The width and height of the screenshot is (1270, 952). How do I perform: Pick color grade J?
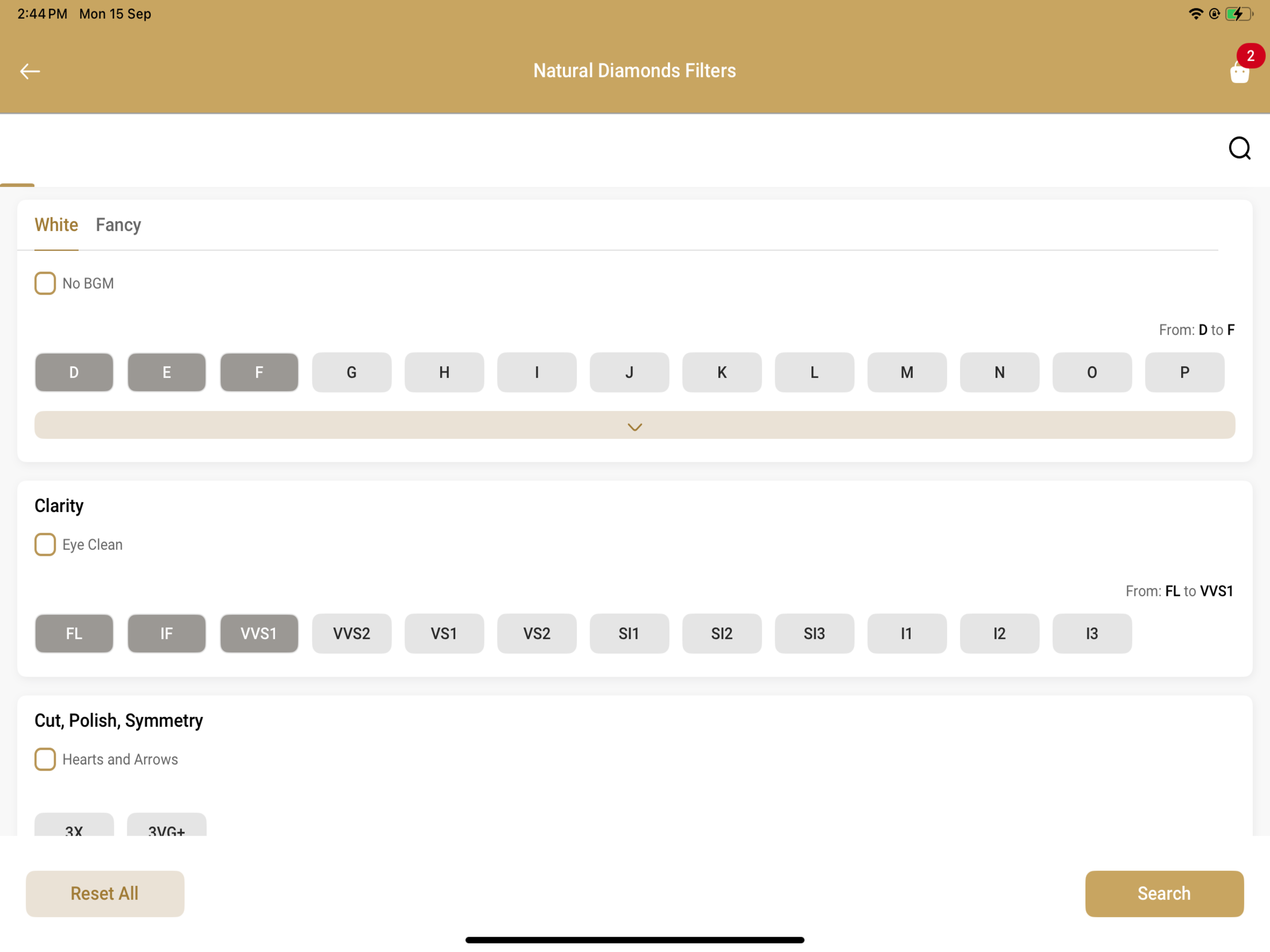(x=629, y=372)
